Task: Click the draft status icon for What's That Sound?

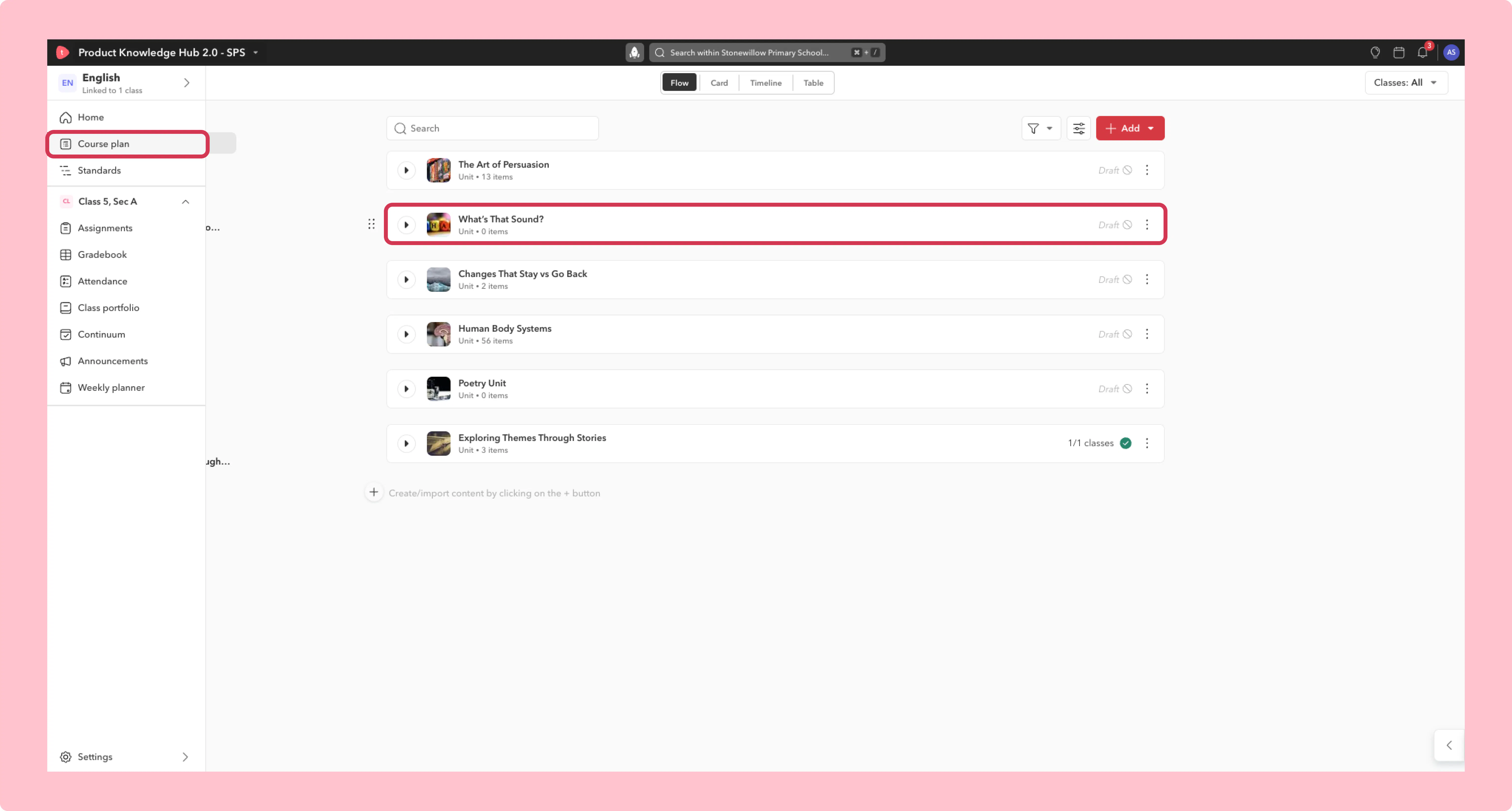Action: 1127,225
